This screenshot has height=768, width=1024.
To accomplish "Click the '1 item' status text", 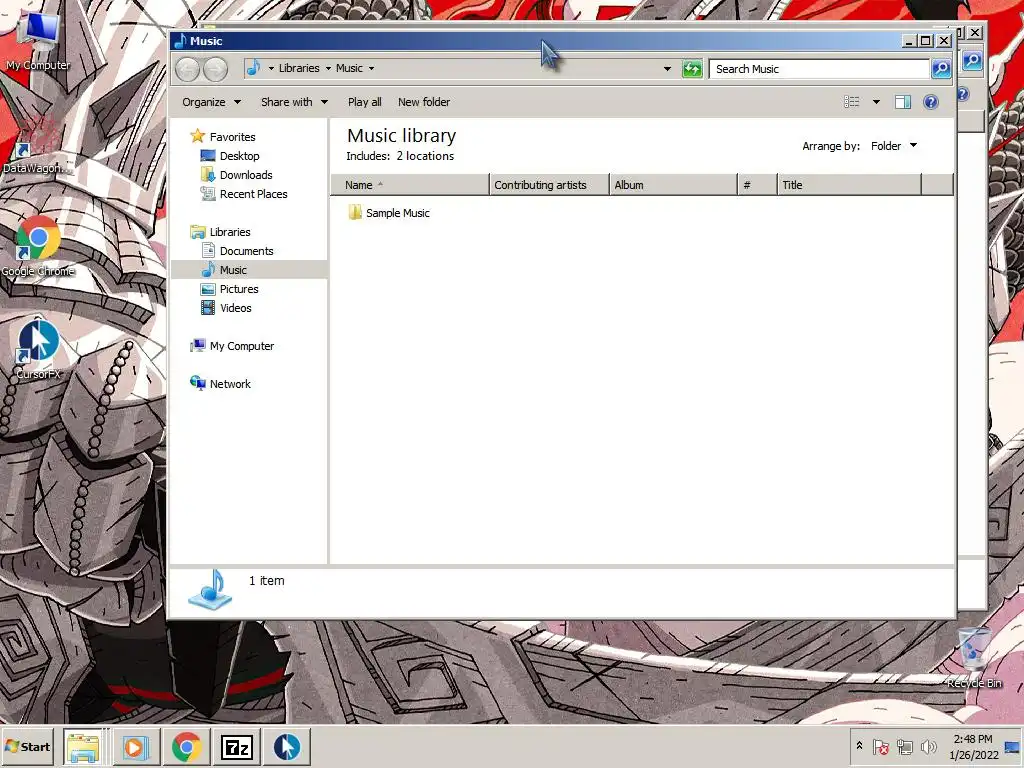I will tap(266, 581).
